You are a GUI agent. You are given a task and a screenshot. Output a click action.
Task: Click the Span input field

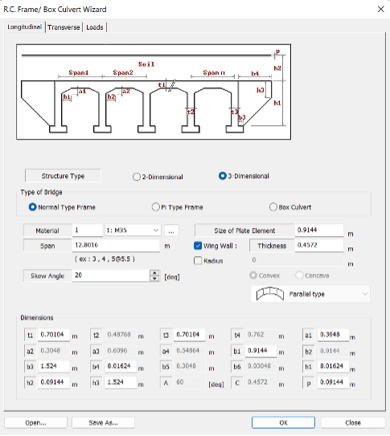(116, 245)
